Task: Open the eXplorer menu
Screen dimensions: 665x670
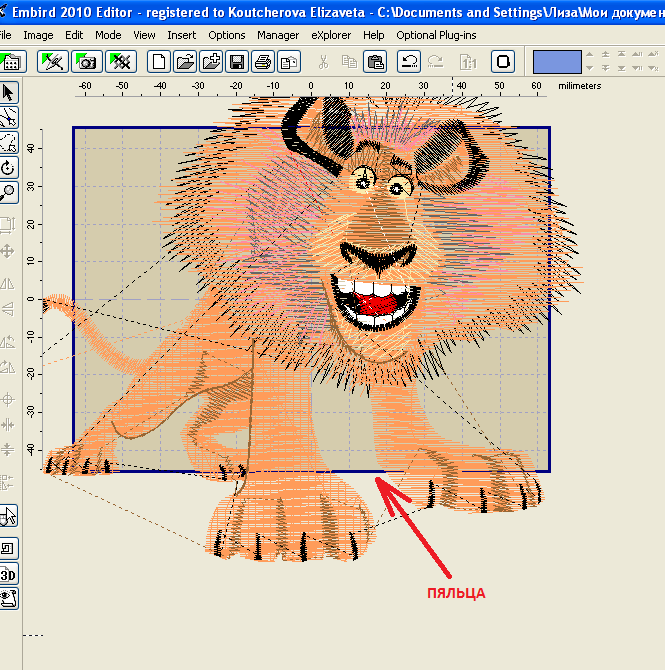Action: (331, 35)
